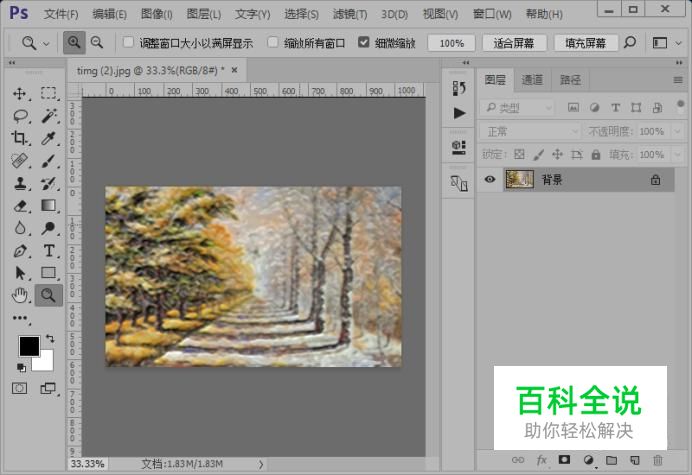
Task: Select the Move tool
Action: coord(19,94)
